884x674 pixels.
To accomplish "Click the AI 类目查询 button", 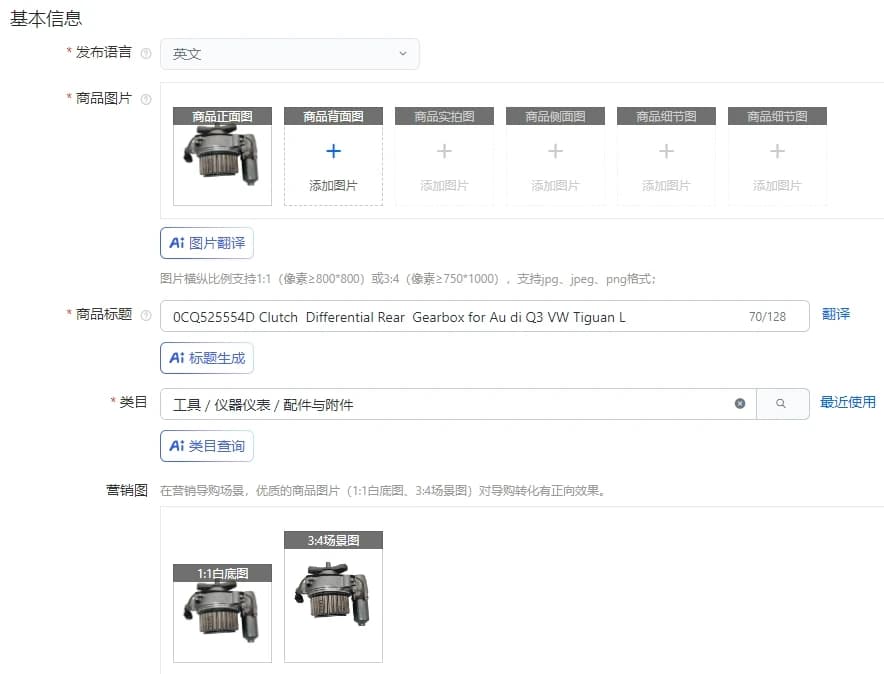I will [207, 446].
